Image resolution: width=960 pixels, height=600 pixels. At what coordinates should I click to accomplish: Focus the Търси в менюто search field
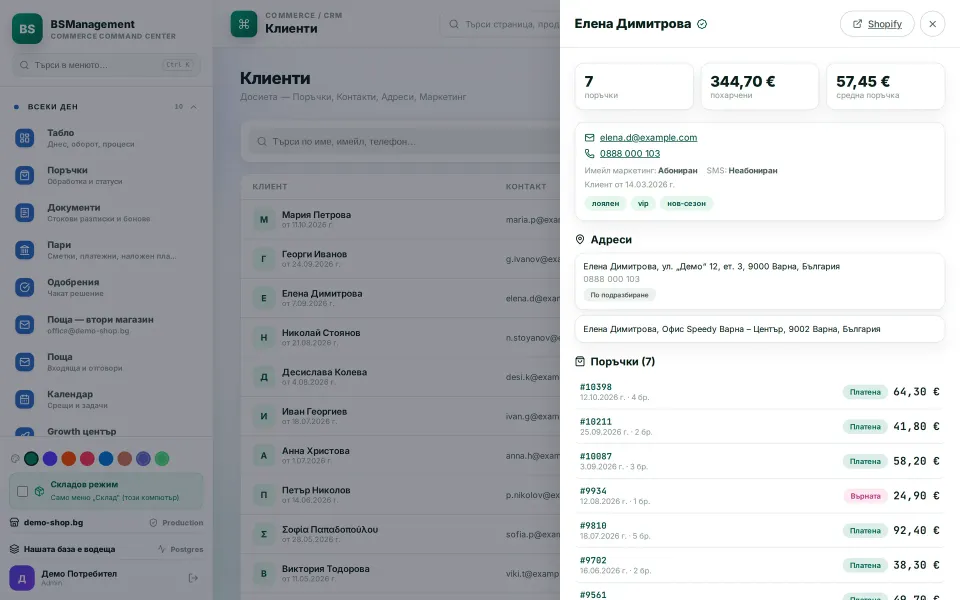106,65
